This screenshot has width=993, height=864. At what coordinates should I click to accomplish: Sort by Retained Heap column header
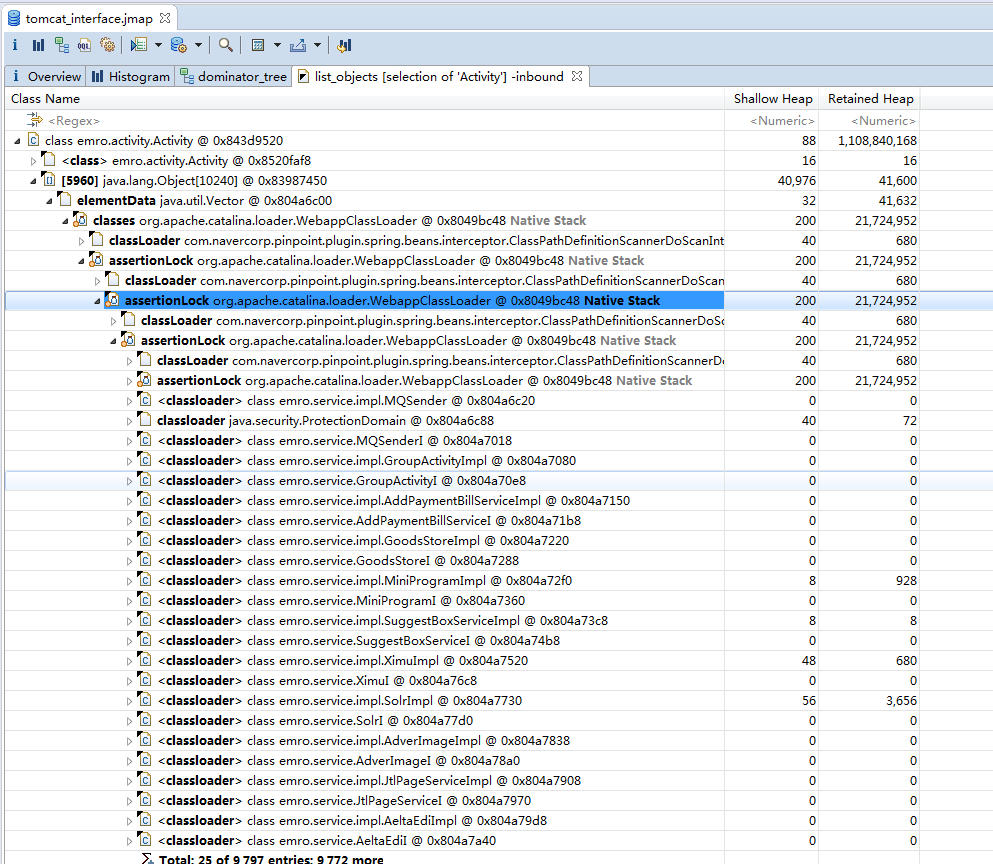coord(870,99)
